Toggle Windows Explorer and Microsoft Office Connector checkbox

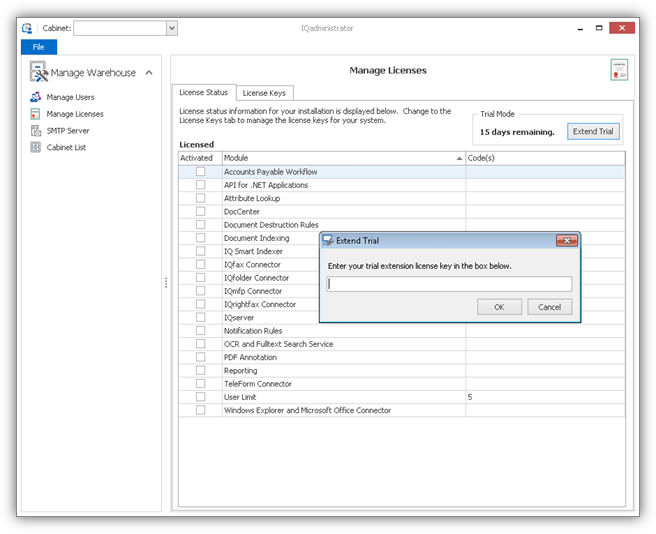coord(201,410)
